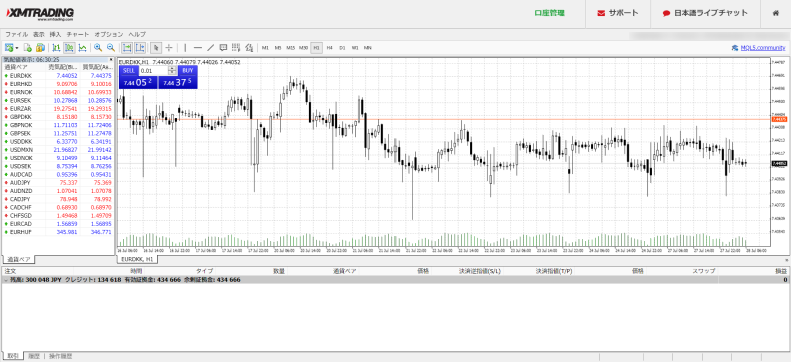Open the new order dropdown arrow
Viewport: 791px width, 362px height.
pos(17,48)
